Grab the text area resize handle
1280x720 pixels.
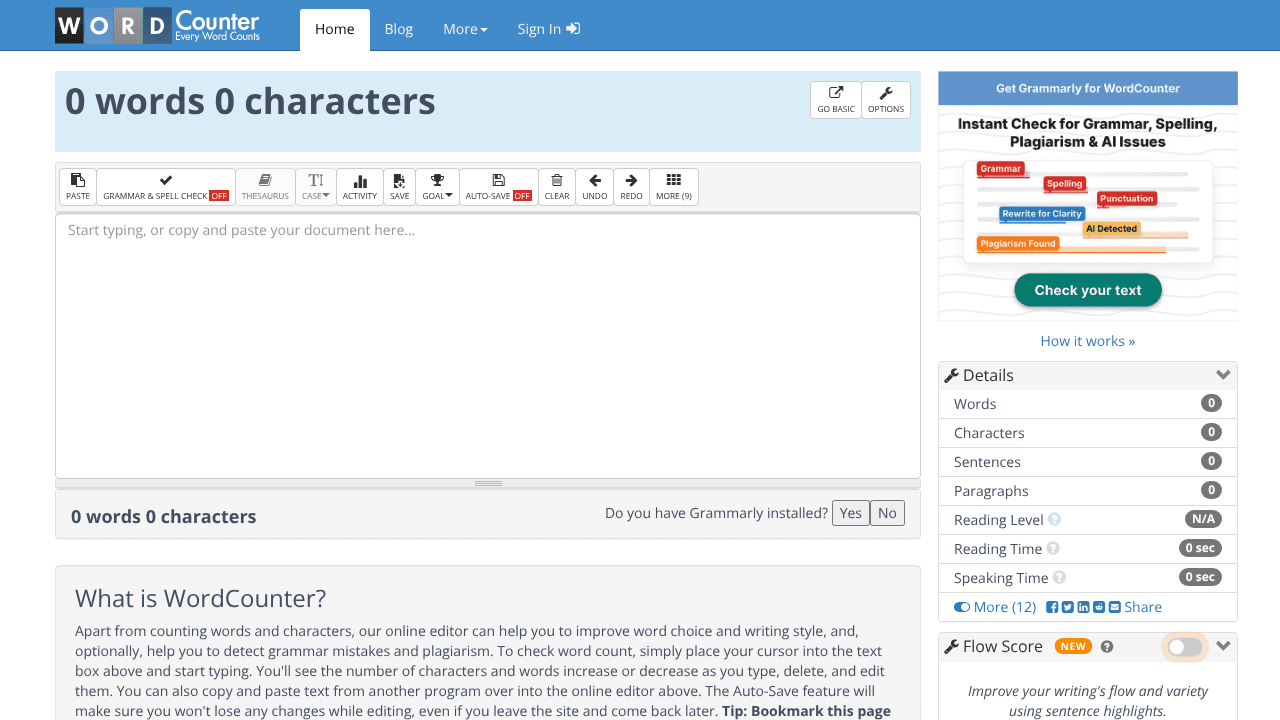pos(488,483)
